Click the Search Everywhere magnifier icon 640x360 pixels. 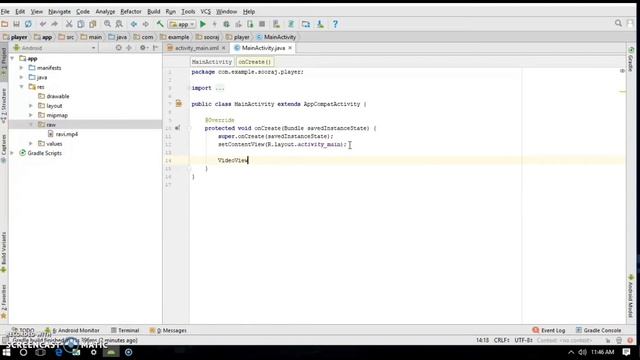click(618, 23)
